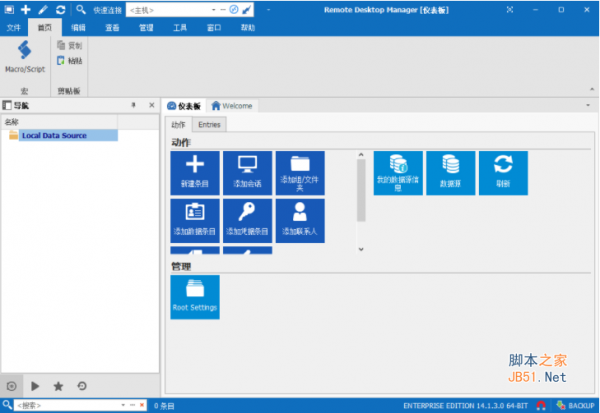The image size is (600, 413).
Task: Click the recent history clock icon
Action: click(82, 386)
